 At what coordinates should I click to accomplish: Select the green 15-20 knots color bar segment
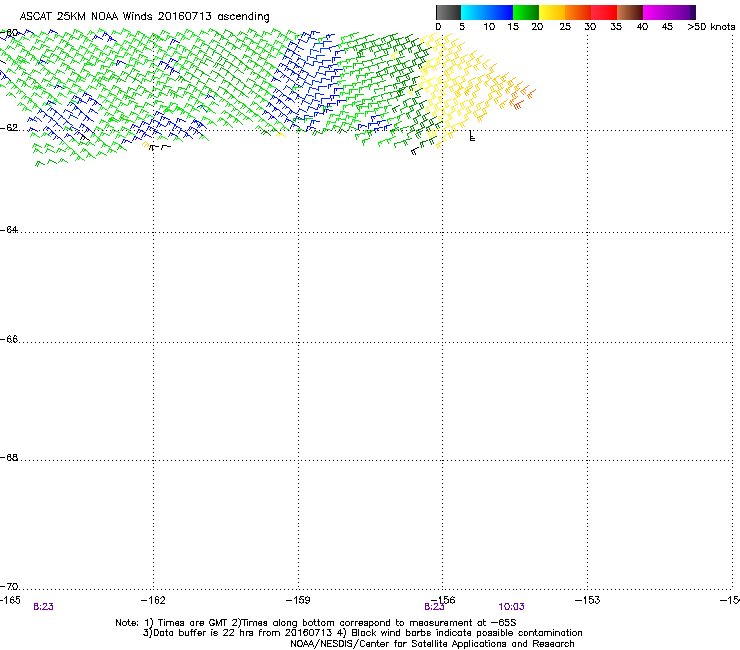click(x=526, y=12)
